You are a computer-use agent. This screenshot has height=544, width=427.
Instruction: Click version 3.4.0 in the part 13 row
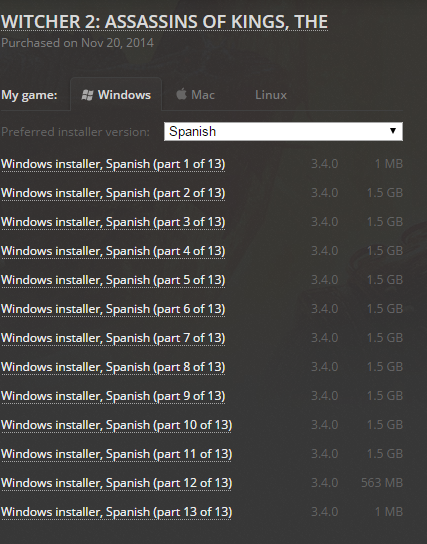tap(325, 512)
